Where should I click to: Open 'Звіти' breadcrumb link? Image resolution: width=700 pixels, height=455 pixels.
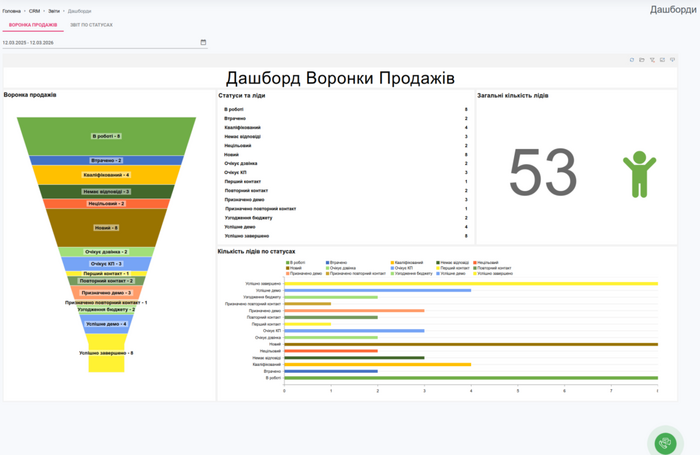pos(54,10)
